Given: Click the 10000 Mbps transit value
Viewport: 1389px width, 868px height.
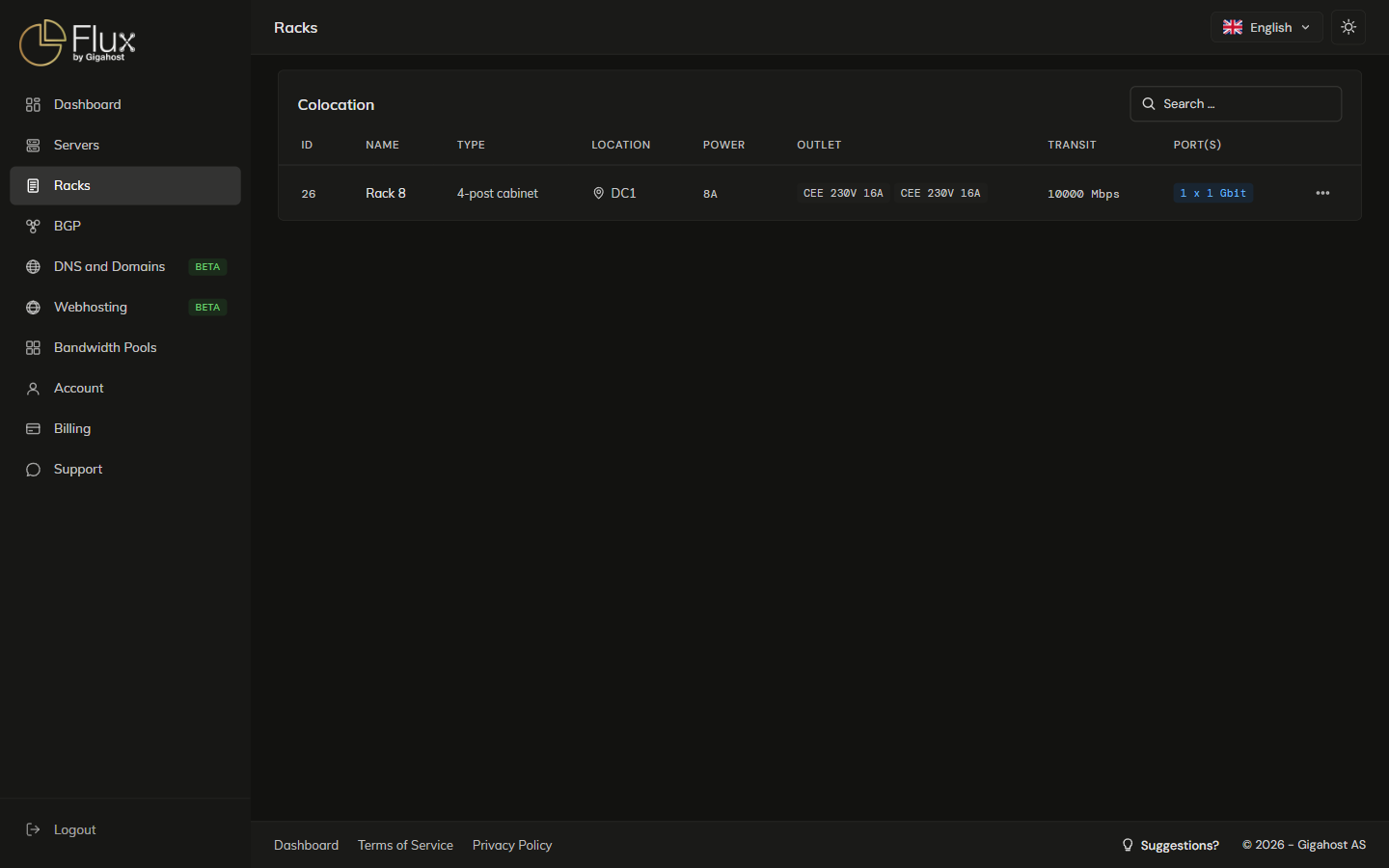Looking at the screenshot, I should pyautogui.click(x=1083, y=194).
